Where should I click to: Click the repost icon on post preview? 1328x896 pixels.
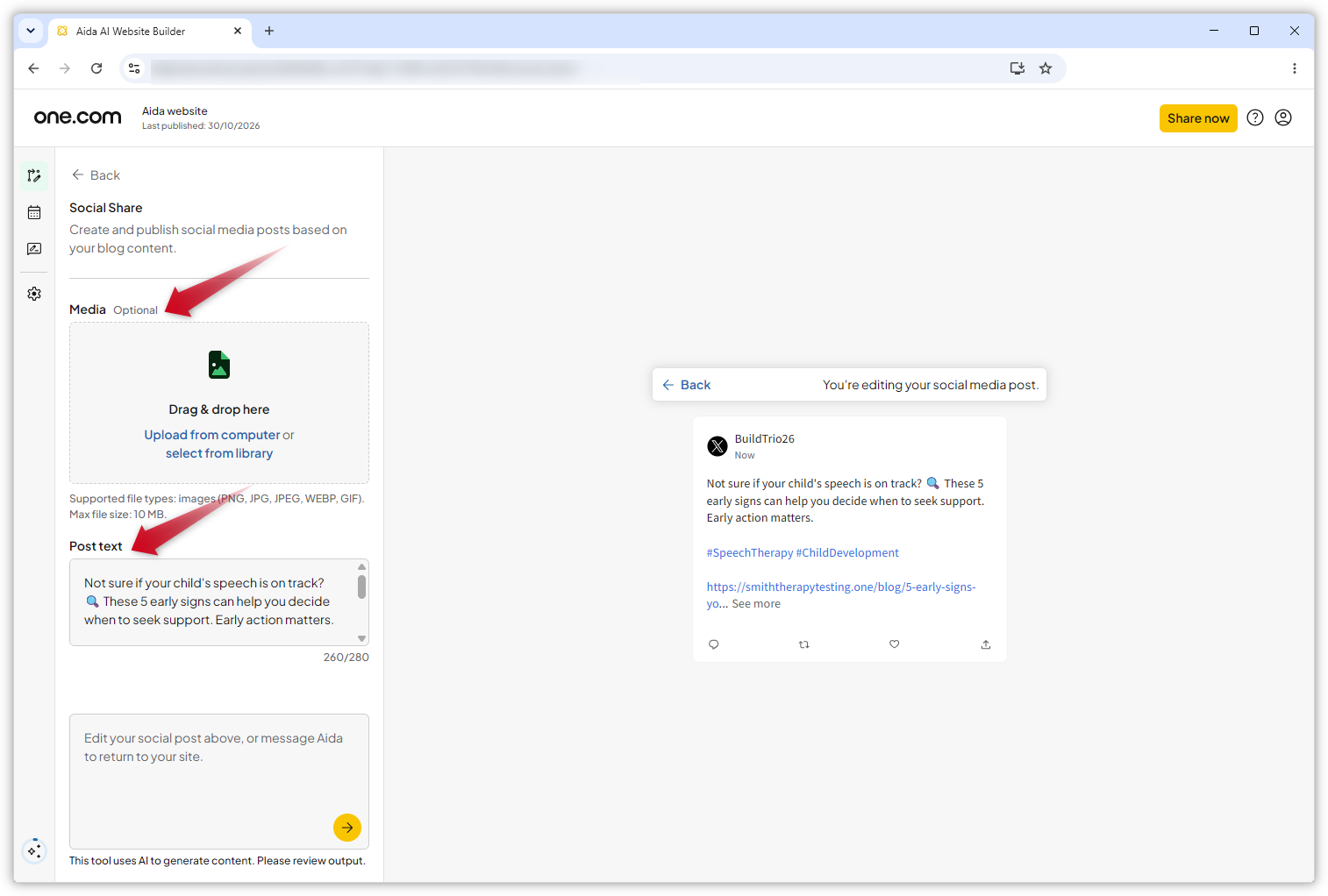pos(804,644)
